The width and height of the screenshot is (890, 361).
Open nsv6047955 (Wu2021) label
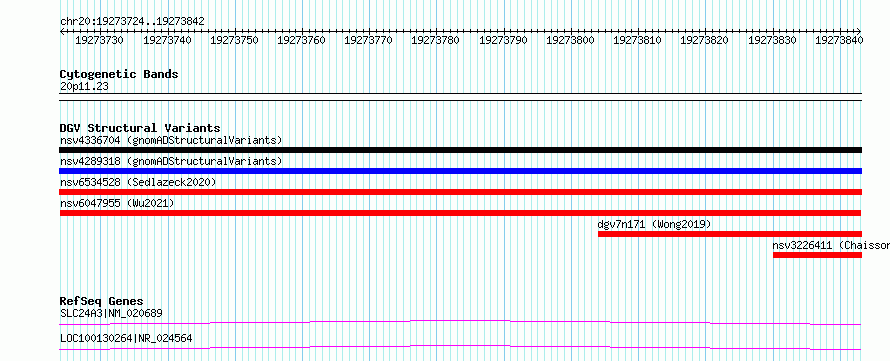click(x=117, y=203)
